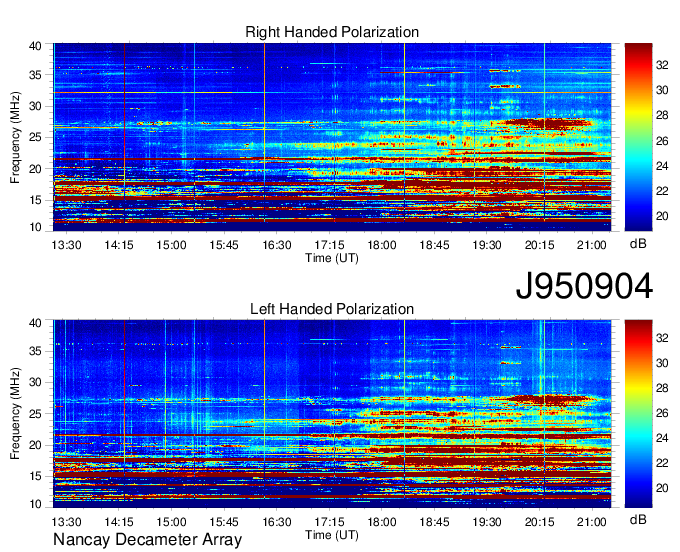The height and width of the screenshot is (552, 680).
Task: Click the 15:45 time tick on right-handed plot
Action: [x=224, y=245]
